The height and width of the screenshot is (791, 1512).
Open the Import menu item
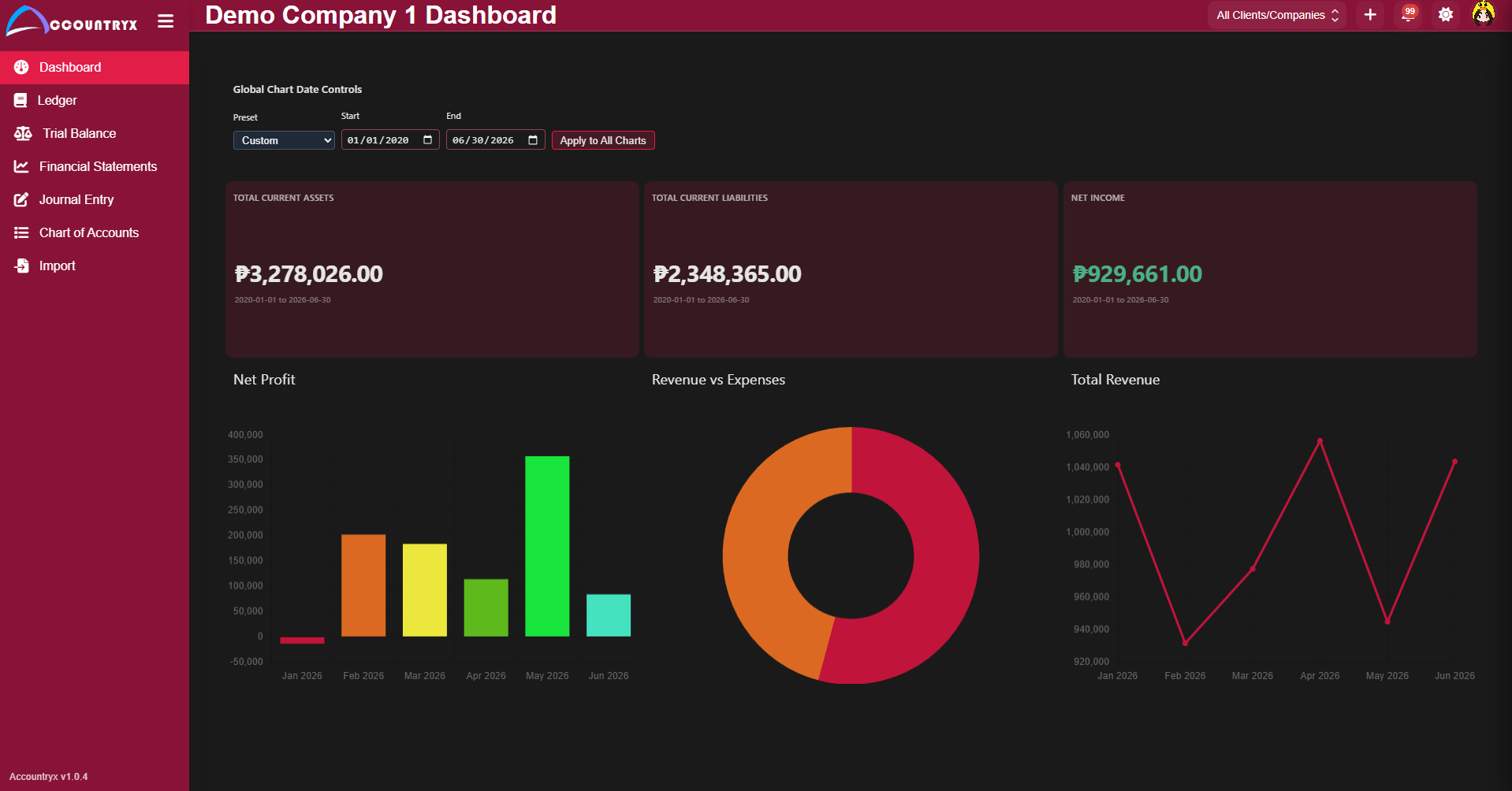pos(95,266)
